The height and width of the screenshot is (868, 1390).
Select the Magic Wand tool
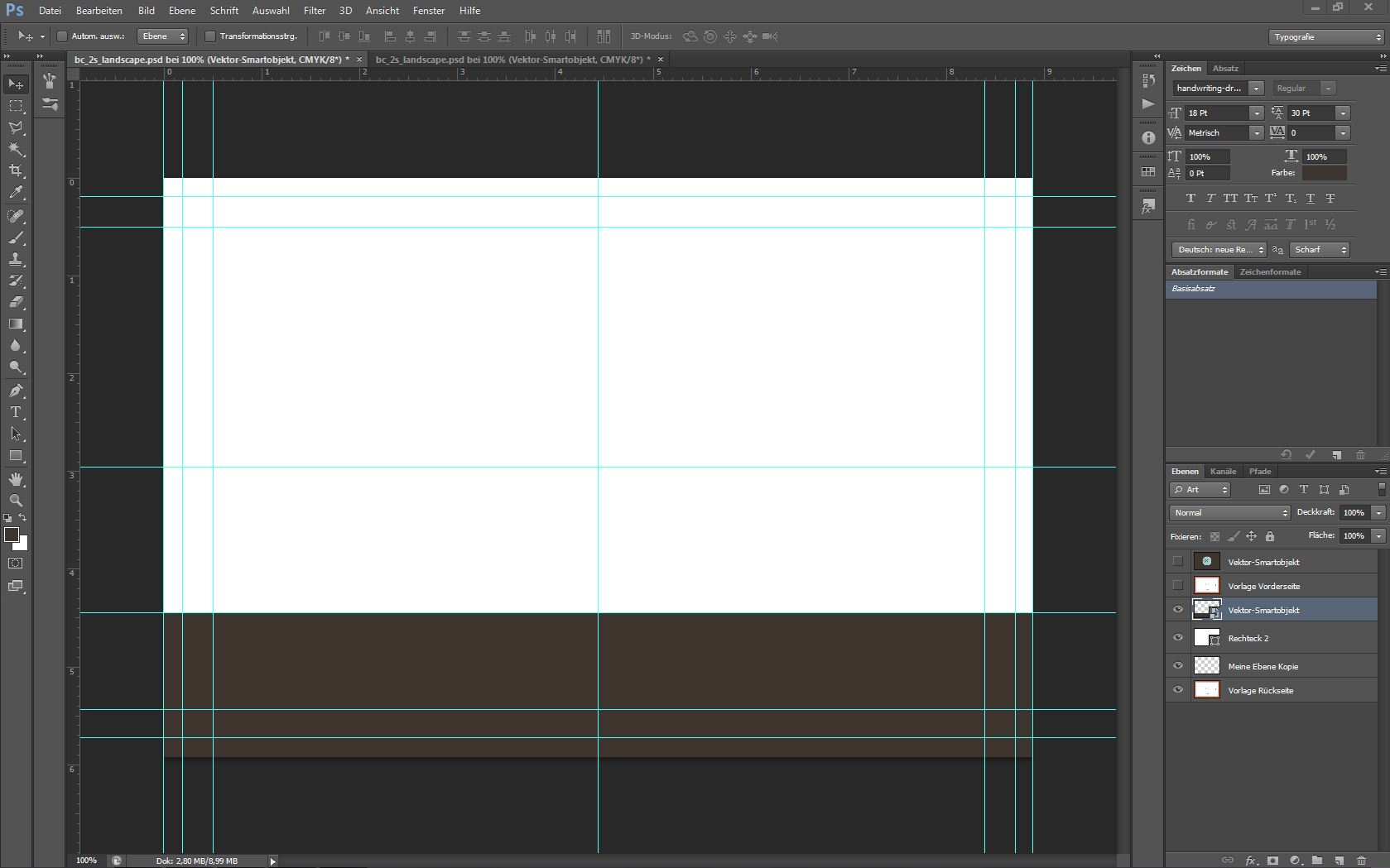pyautogui.click(x=16, y=149)
